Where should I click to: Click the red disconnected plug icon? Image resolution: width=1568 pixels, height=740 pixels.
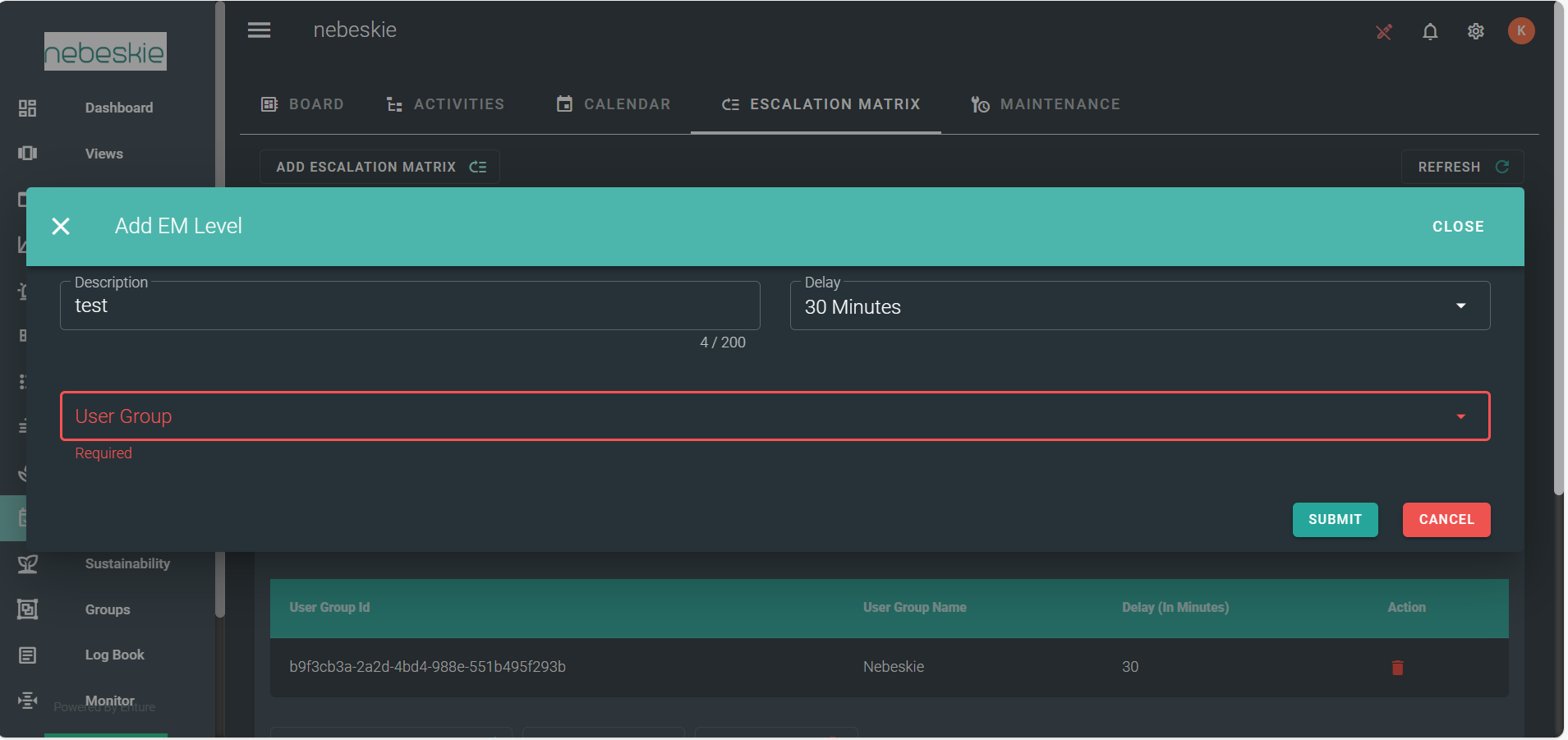(x=1384, y=32)
